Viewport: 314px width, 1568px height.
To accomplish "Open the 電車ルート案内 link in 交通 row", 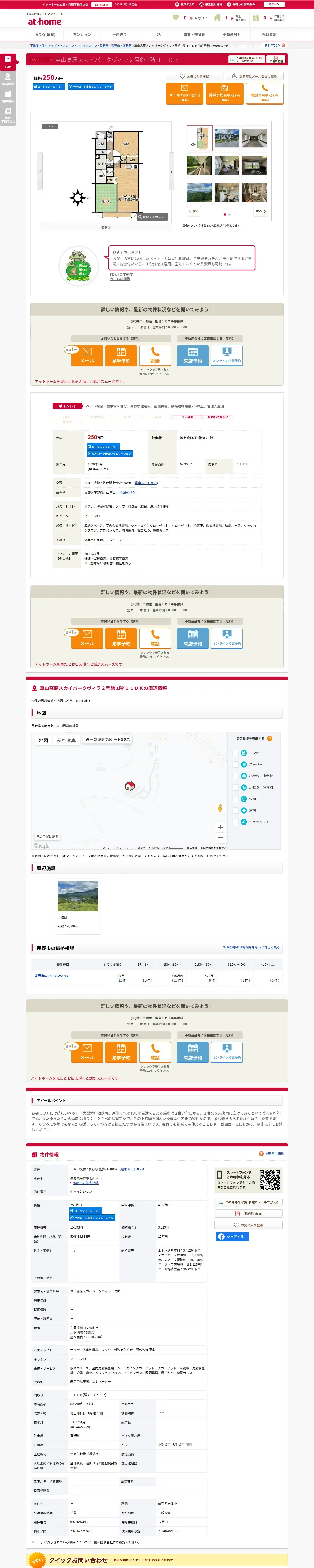I will [146, 483].
